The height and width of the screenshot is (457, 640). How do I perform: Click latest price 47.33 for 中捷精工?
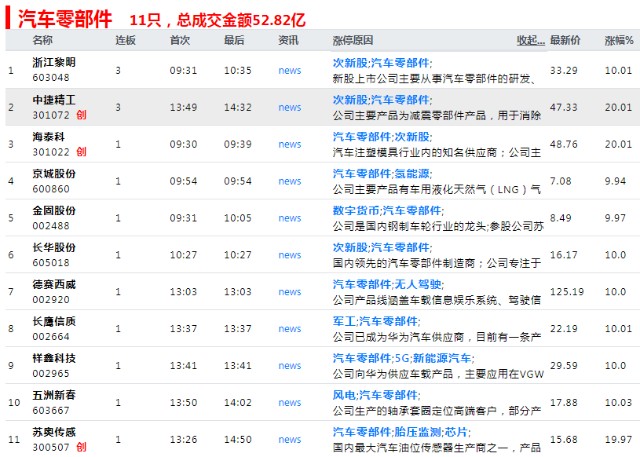click(x=564, y=107)
